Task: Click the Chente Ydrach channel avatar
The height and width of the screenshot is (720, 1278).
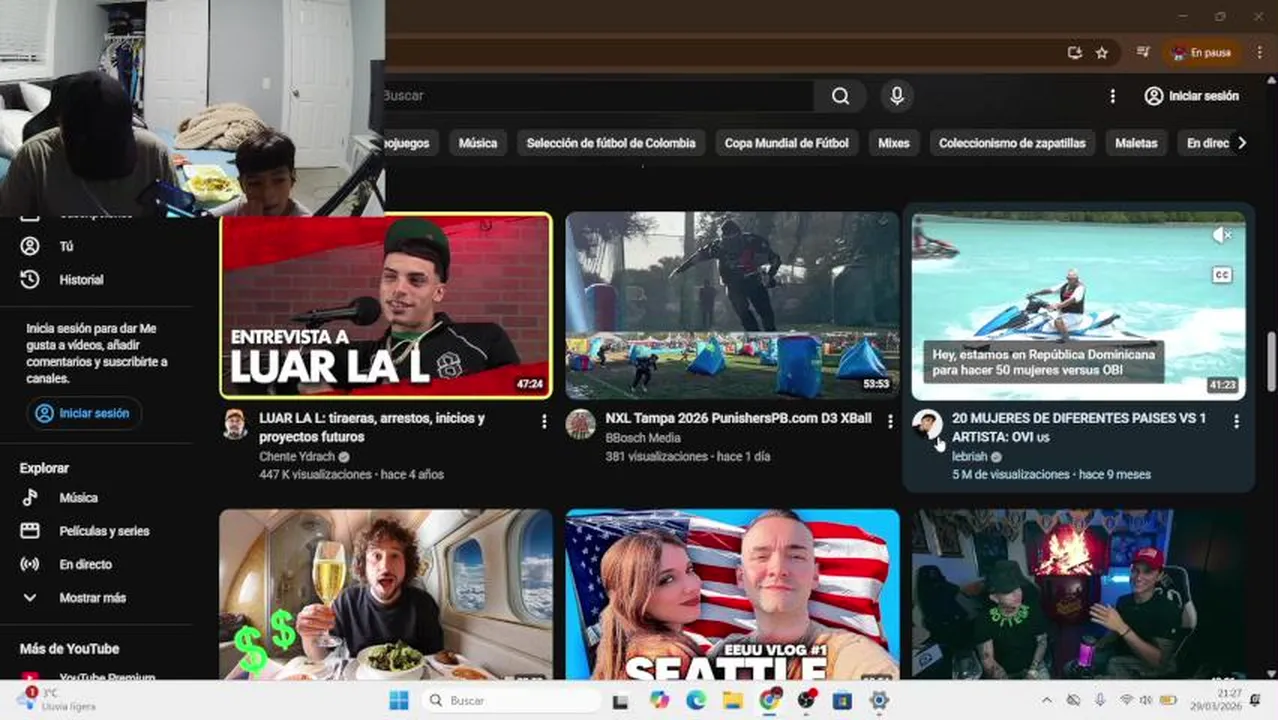Action: click(x=235, y=424)
